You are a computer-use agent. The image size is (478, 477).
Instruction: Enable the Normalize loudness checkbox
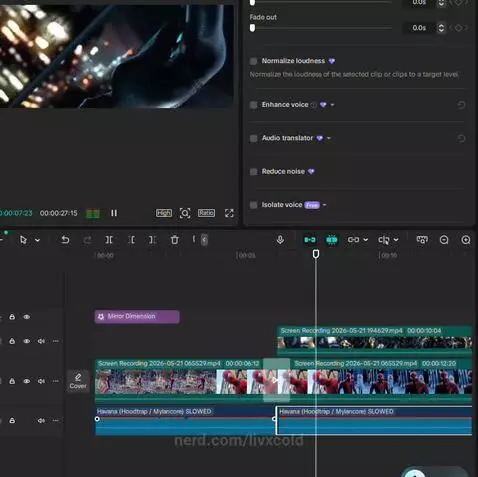[x=253, y=61]
